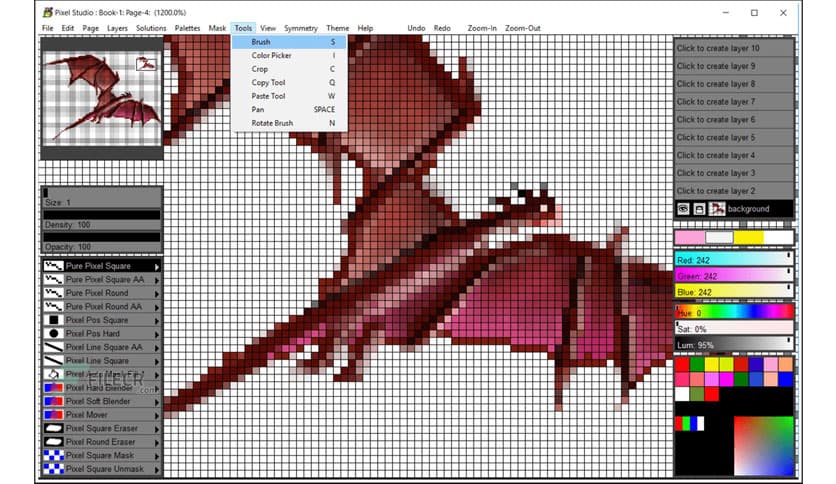The height and width of the screenshot is (484, 836).
Task: Expand Pixel Square Eraser options arrow
Action: (x=157, y=429)
